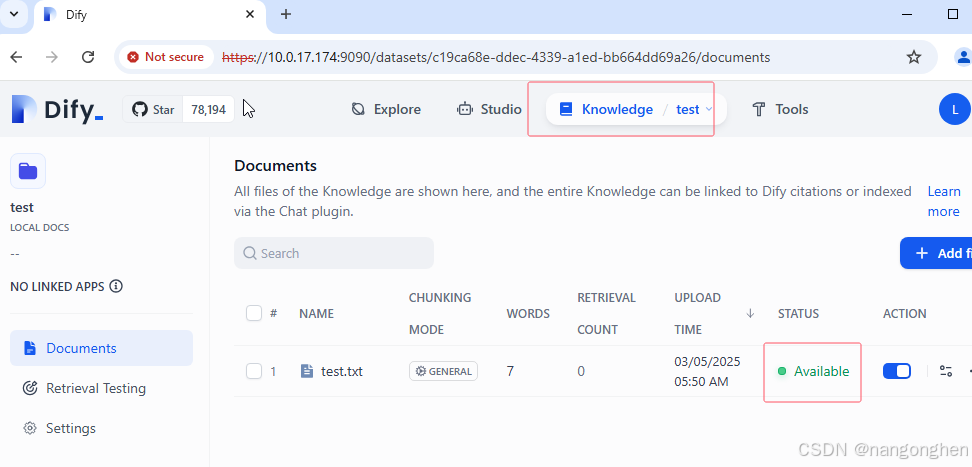The height and width of the screenshot is (467, 972).
Task: Go back in browser
Action: pyautogui.click(x=16, y=57)
